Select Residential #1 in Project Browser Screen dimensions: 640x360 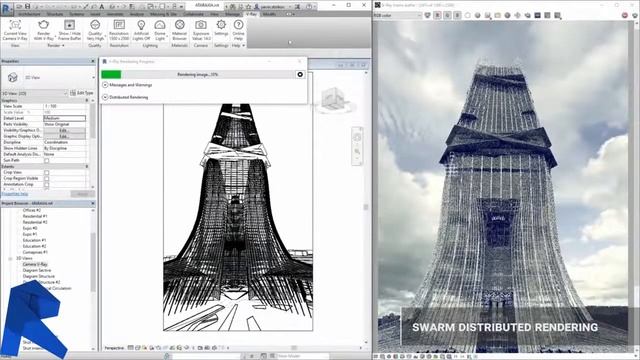point(35,216)
